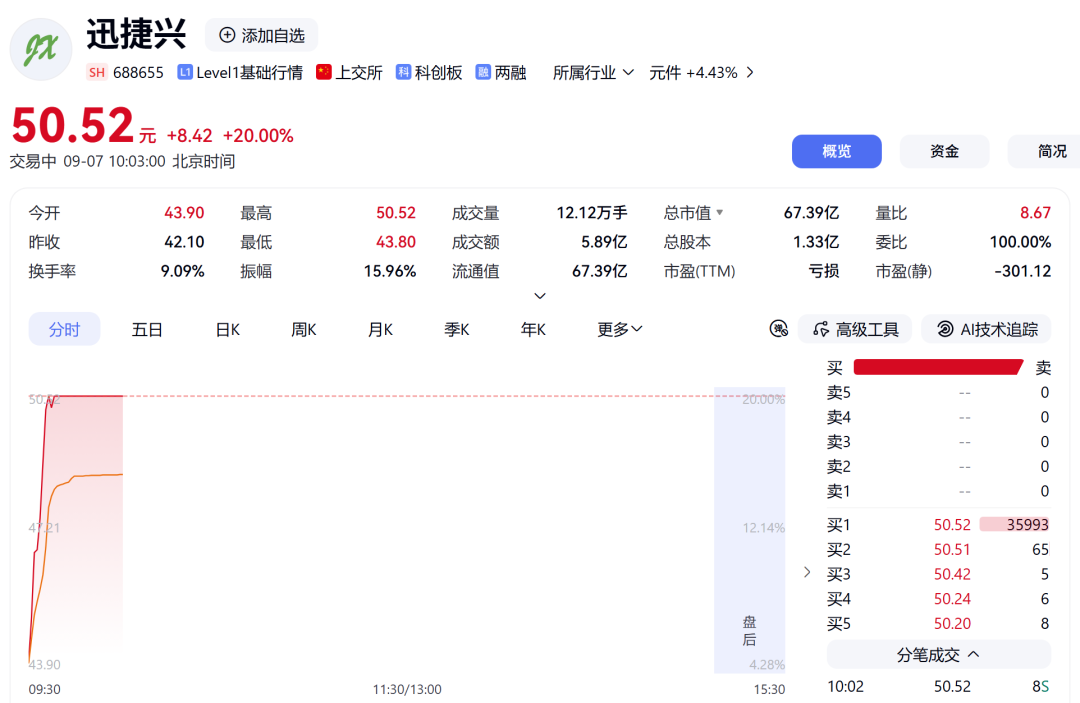
Task: Click the 昨收 value 42.10
Action: [x=184, y=242]
